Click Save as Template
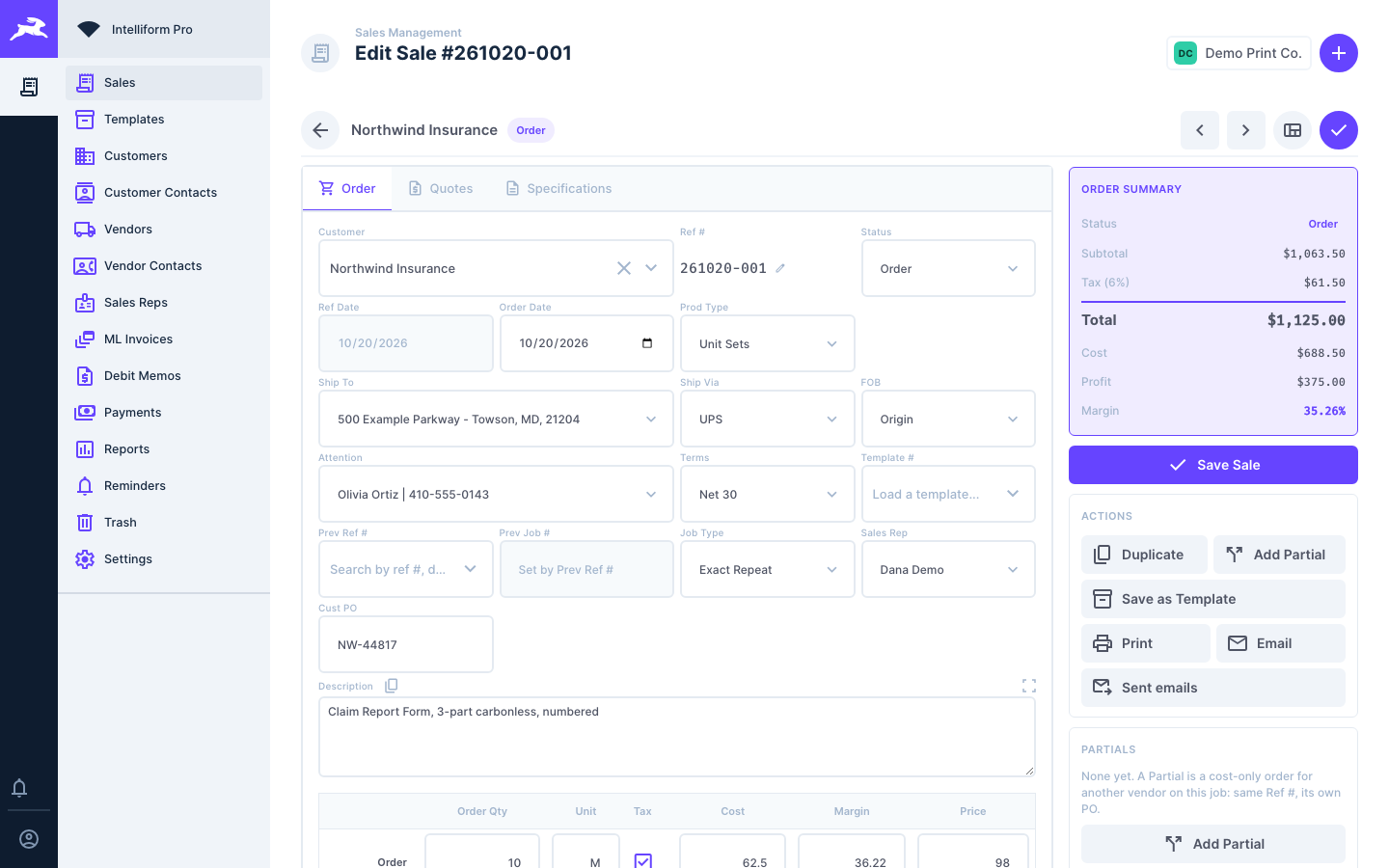 coord(1213,599)
